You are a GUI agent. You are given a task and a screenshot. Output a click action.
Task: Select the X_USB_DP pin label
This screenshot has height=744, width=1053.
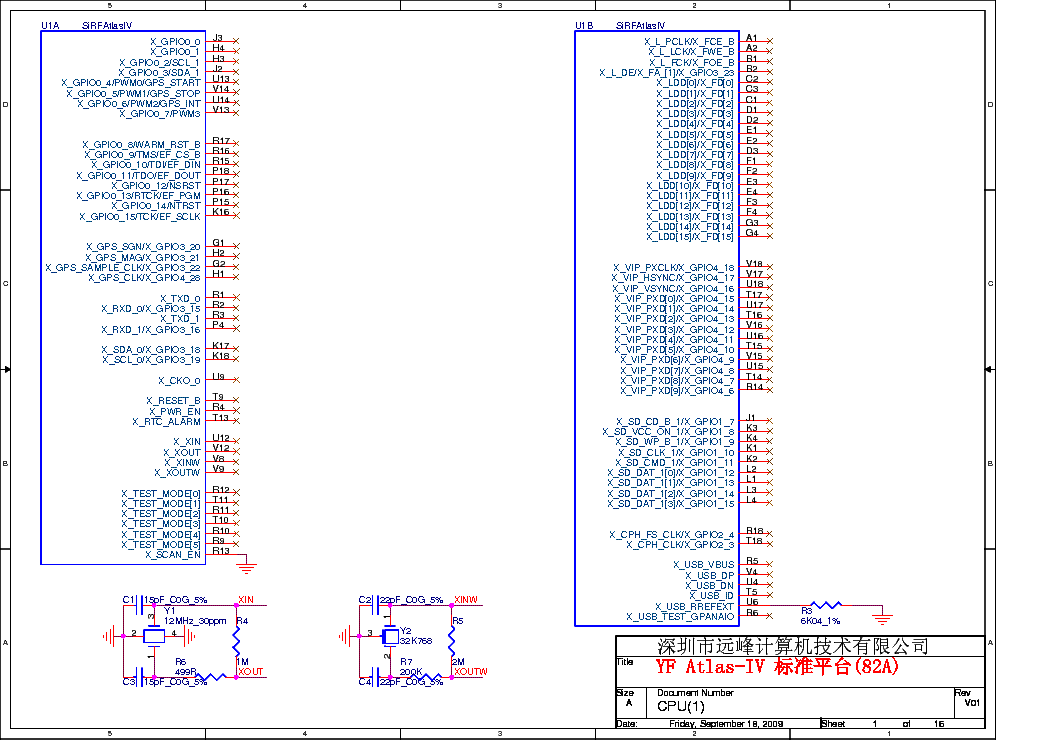click(x=710, y=575)
